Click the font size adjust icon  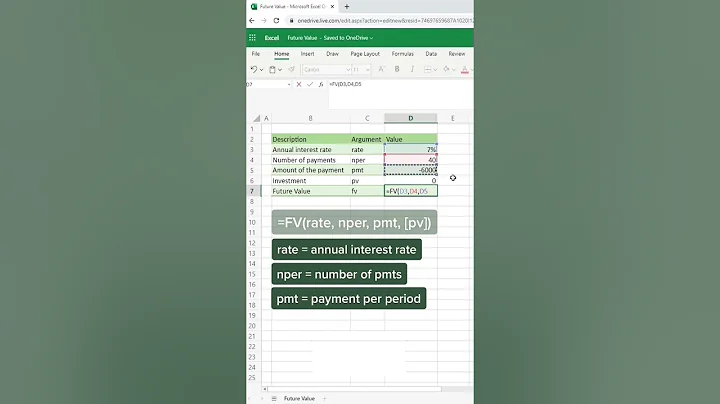point(381,69)
